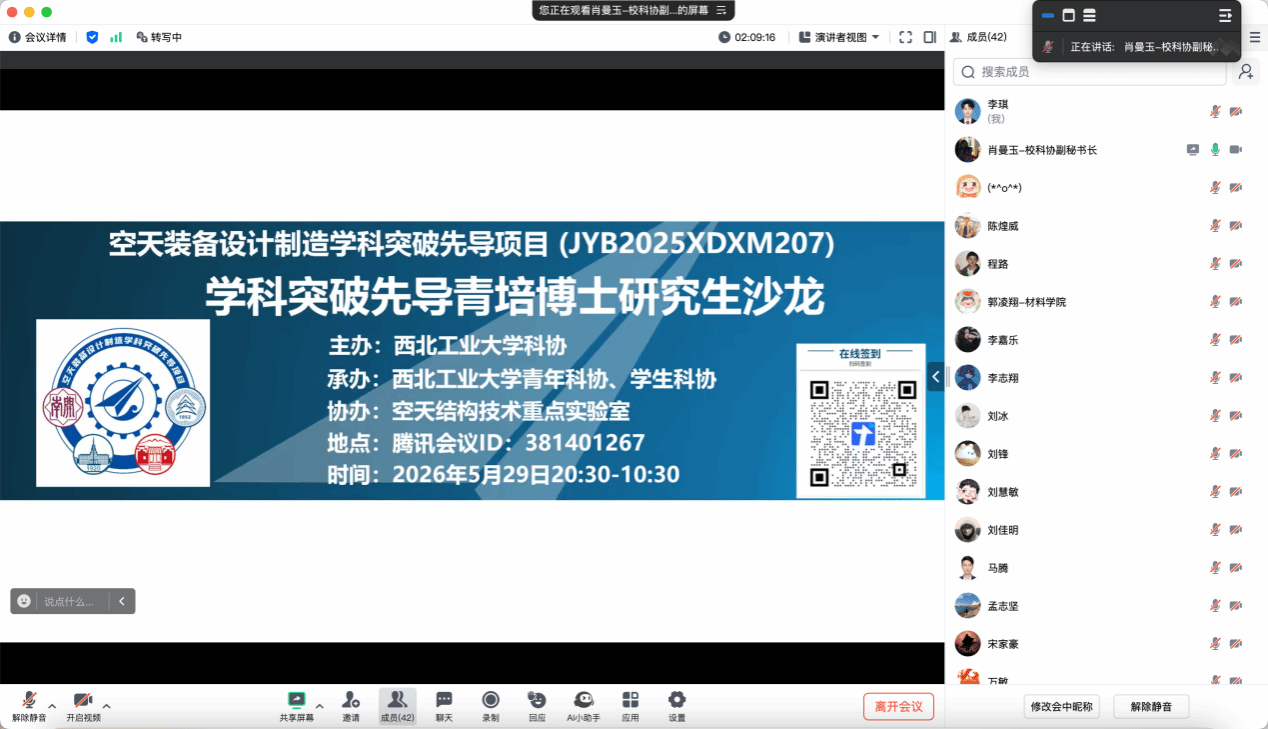The height and width of the screenshot is (729, 1268).
Task: Expand audio options arrow beside 解除静音
Action: [x=52, y=706]
